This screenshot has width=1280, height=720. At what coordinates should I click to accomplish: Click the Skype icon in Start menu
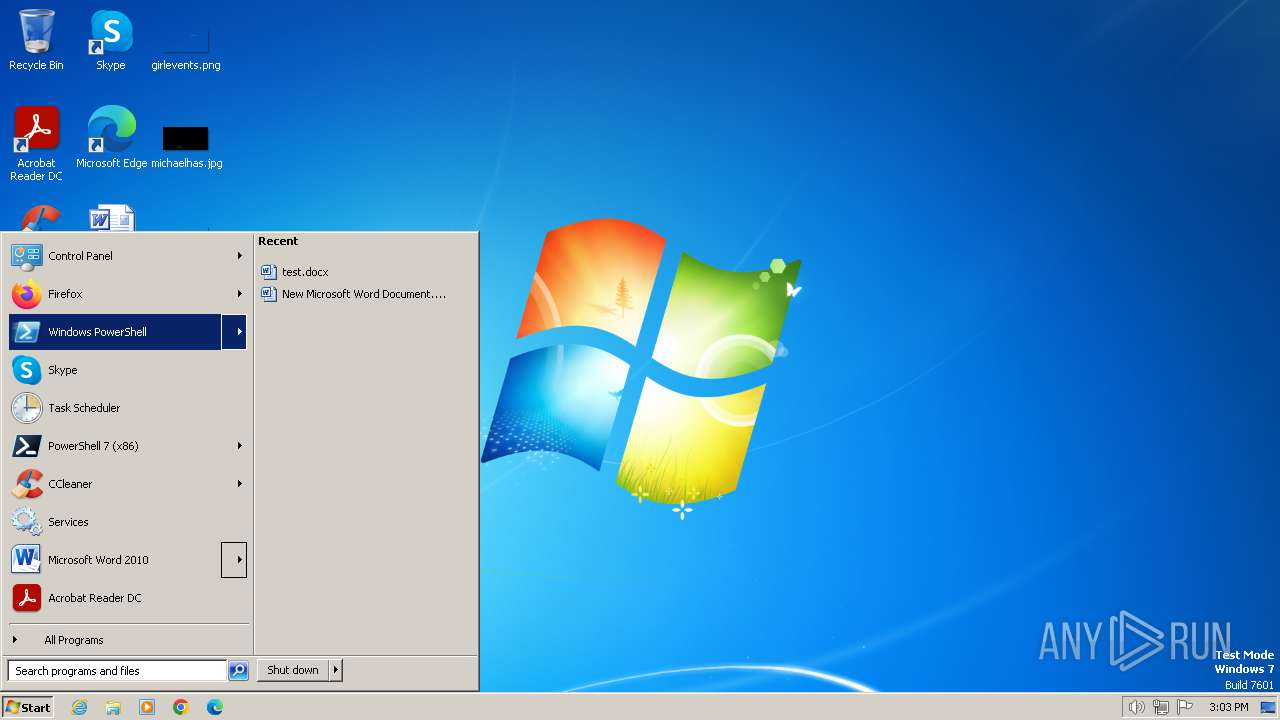tap(27, 370)
